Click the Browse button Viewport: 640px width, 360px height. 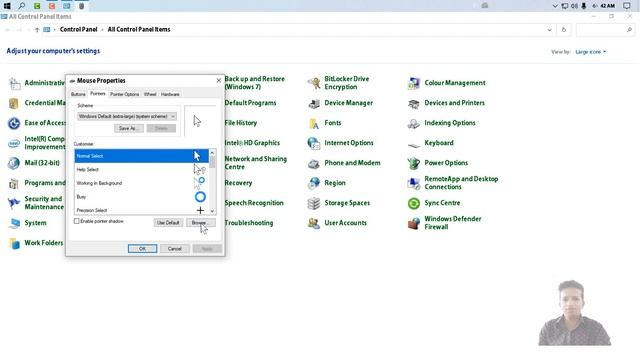(200, 223)
